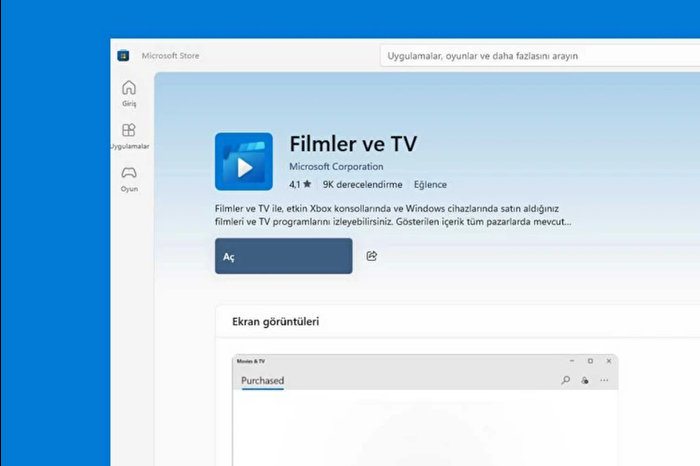Image resolution: width=700 pixels, height=466 pixels.
Task: Click search icon in Movies & TV screenshot
Action: (x=566, y=380)
